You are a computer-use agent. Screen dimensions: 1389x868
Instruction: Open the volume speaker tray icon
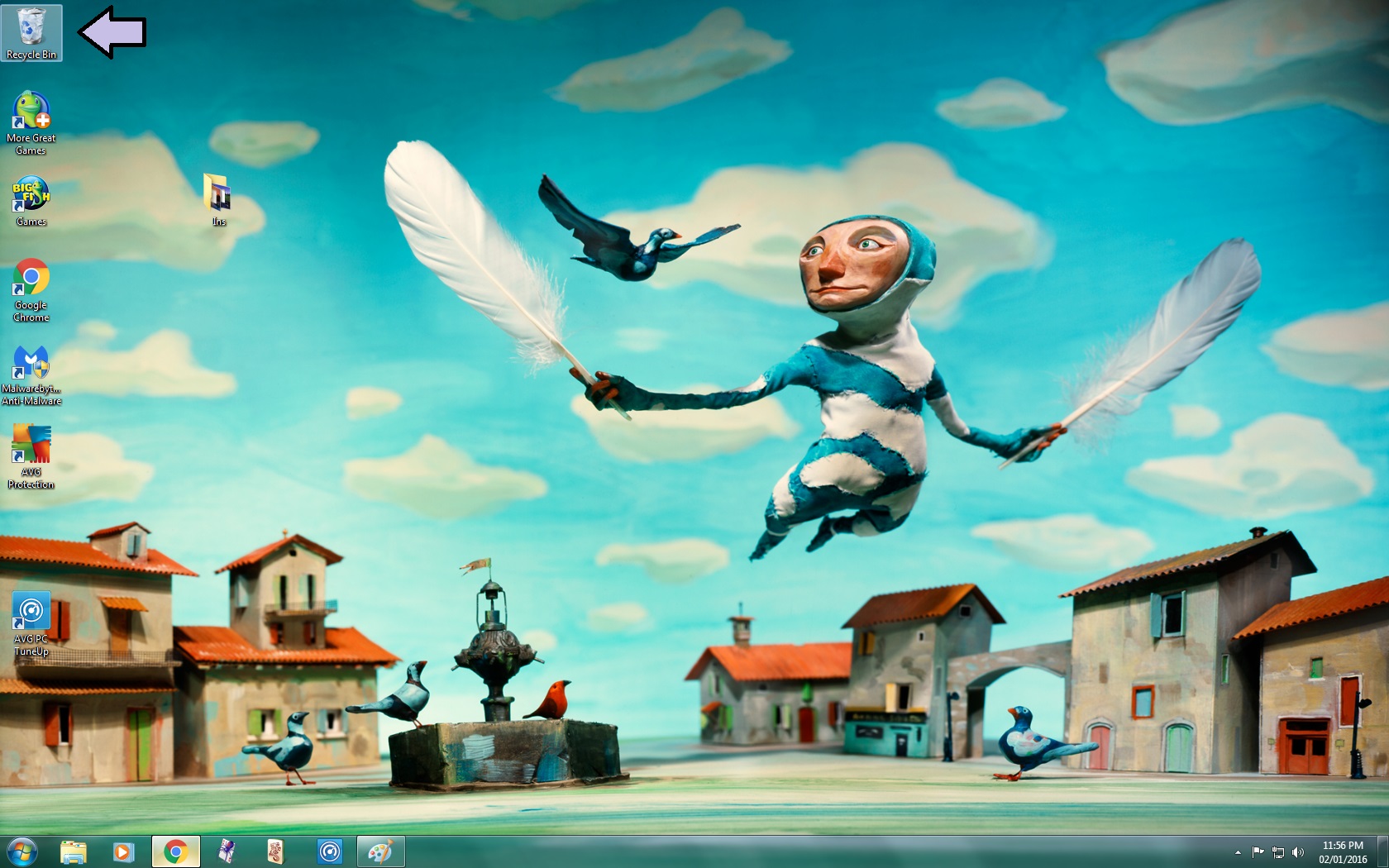(1298, 852)
